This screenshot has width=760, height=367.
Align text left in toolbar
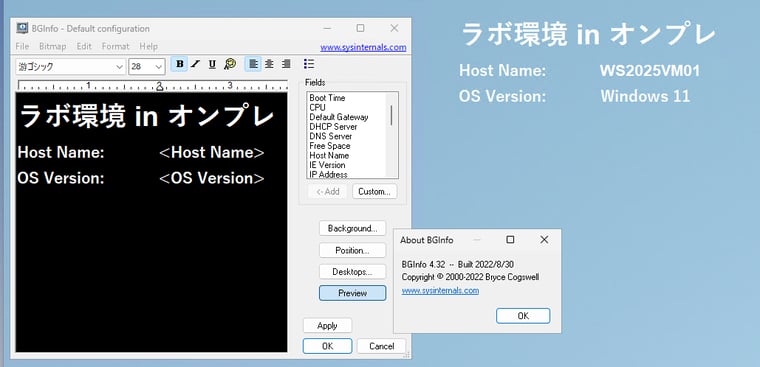click(x=253, y=64)
